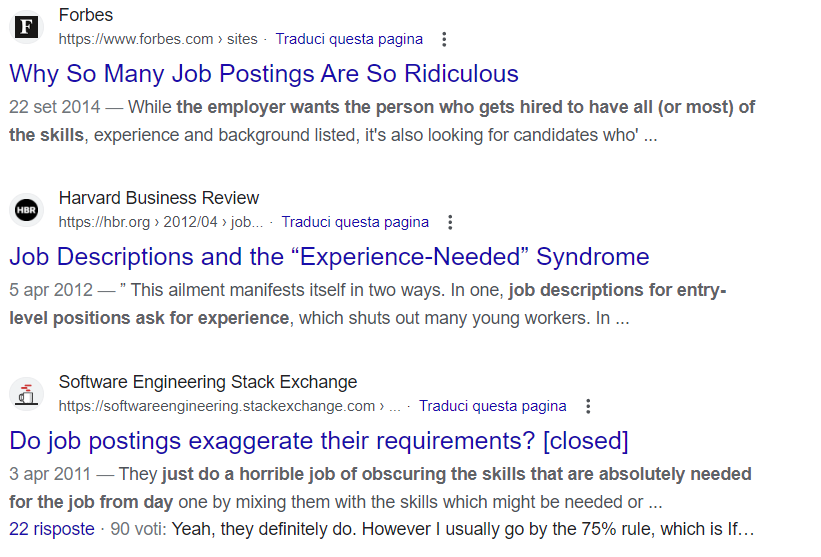Open three-dot menu for Forbes result
821x557 pixels.
(445, 39)
